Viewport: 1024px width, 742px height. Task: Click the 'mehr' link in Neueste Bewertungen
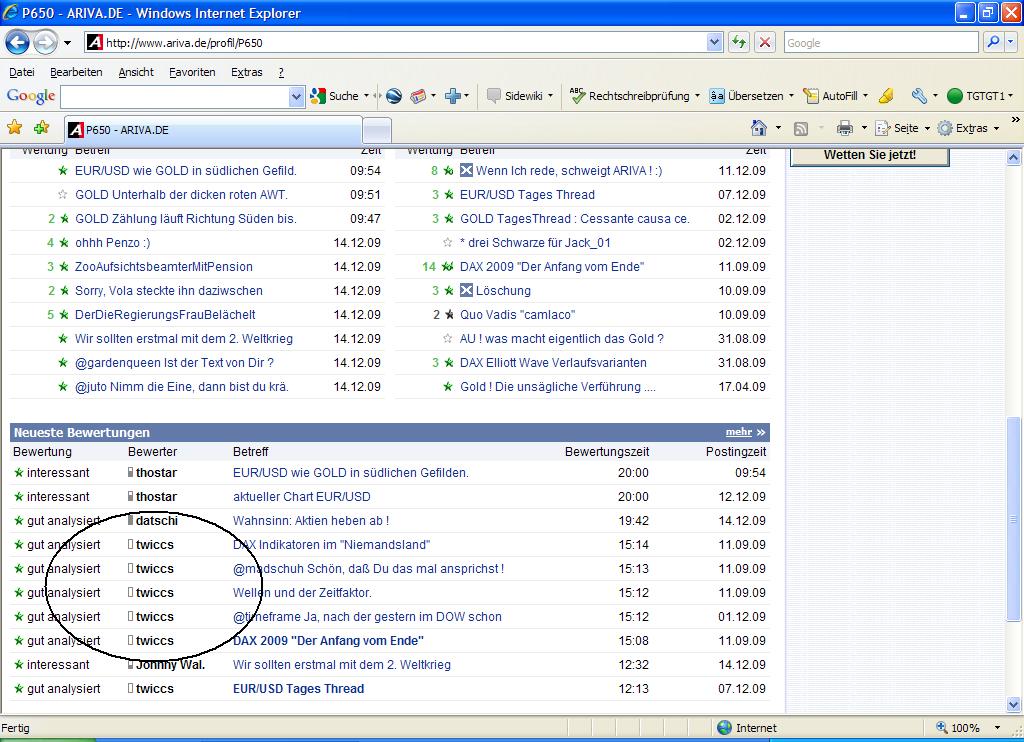pyautogui.click(x=739, y=432)
